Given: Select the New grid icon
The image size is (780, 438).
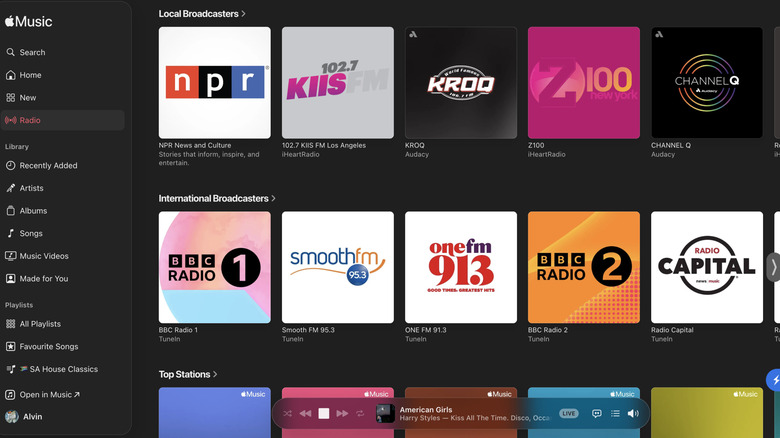Looking at the screenshot, I should (x=10, y=98).
